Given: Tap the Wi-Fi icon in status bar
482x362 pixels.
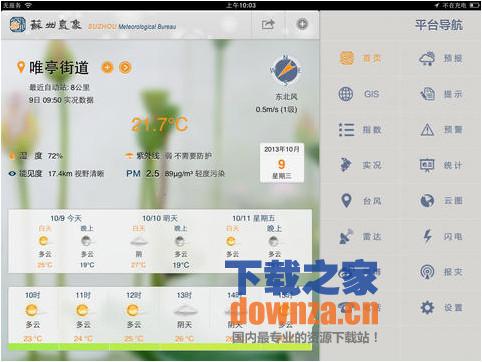Looking at the screenshot, I should (28, 5).
